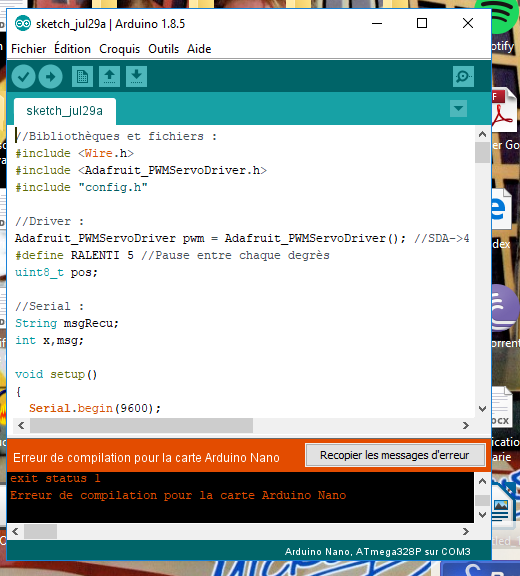Click the Arduino logo in title bar

(23, 24)
